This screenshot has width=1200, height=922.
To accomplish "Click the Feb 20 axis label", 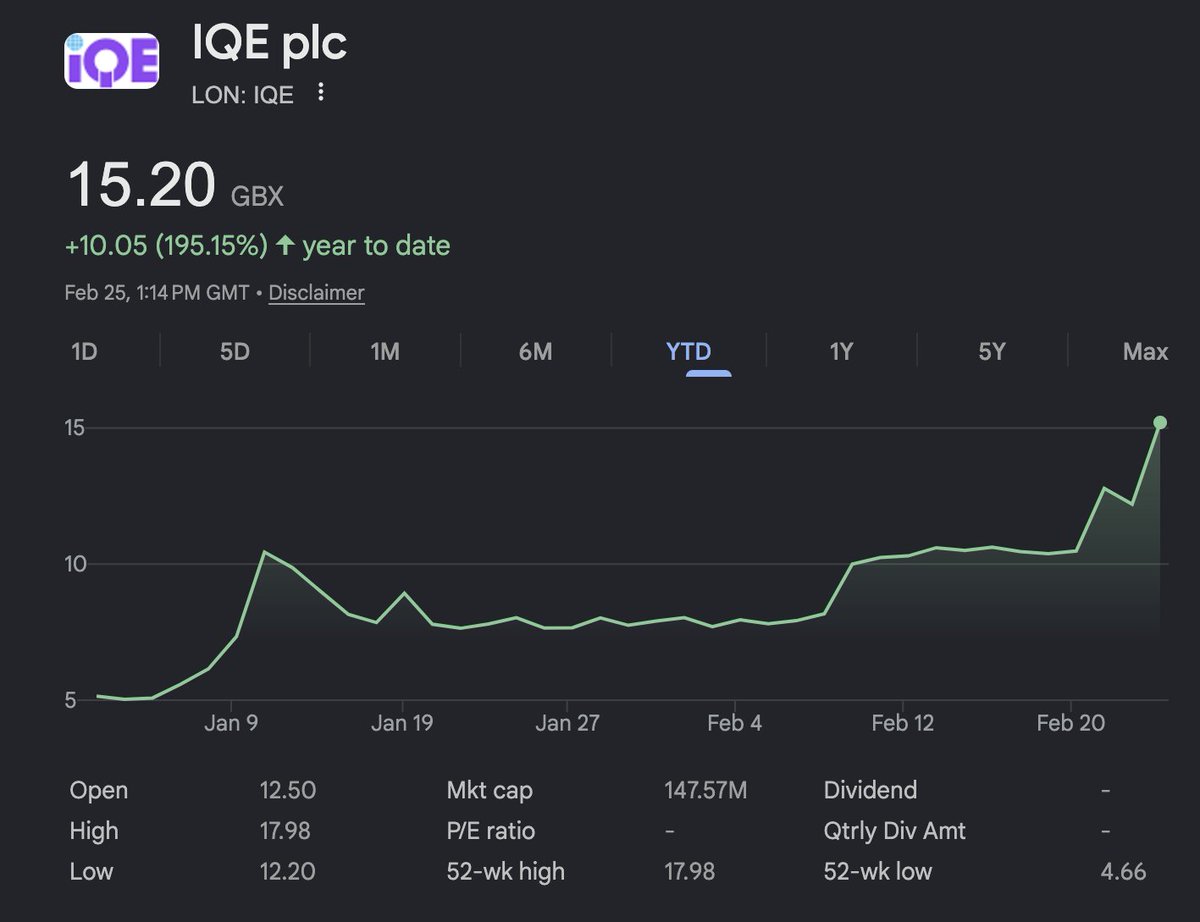I will pyautogui.click(x=1070, y=723).
